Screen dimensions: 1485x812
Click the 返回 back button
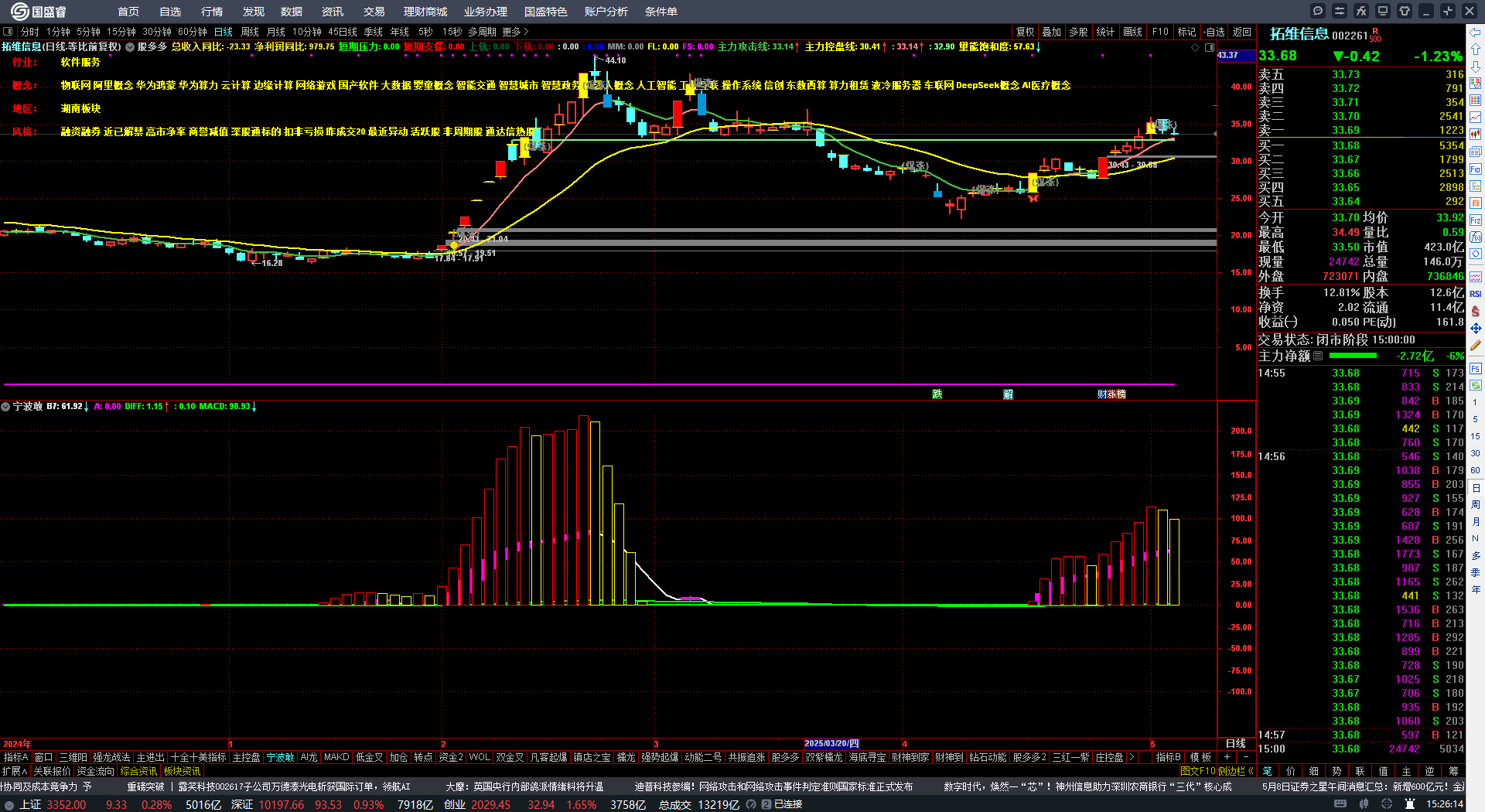coord(1242,32)
